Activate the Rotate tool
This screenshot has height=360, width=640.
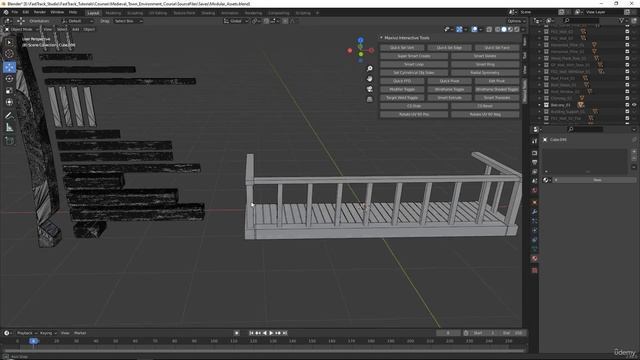(9, 78)
